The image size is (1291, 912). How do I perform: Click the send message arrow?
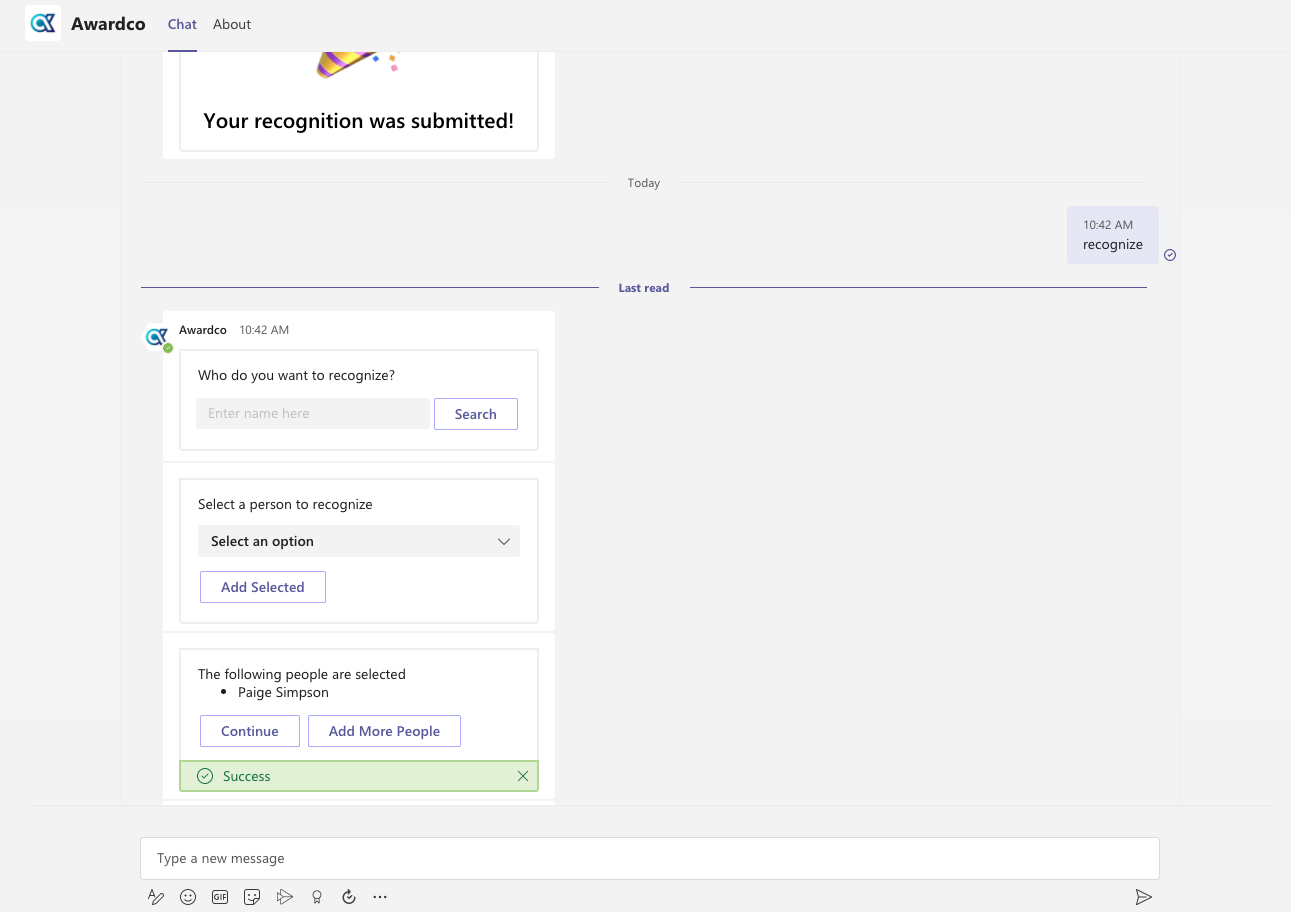click(x=1143, y=897)
